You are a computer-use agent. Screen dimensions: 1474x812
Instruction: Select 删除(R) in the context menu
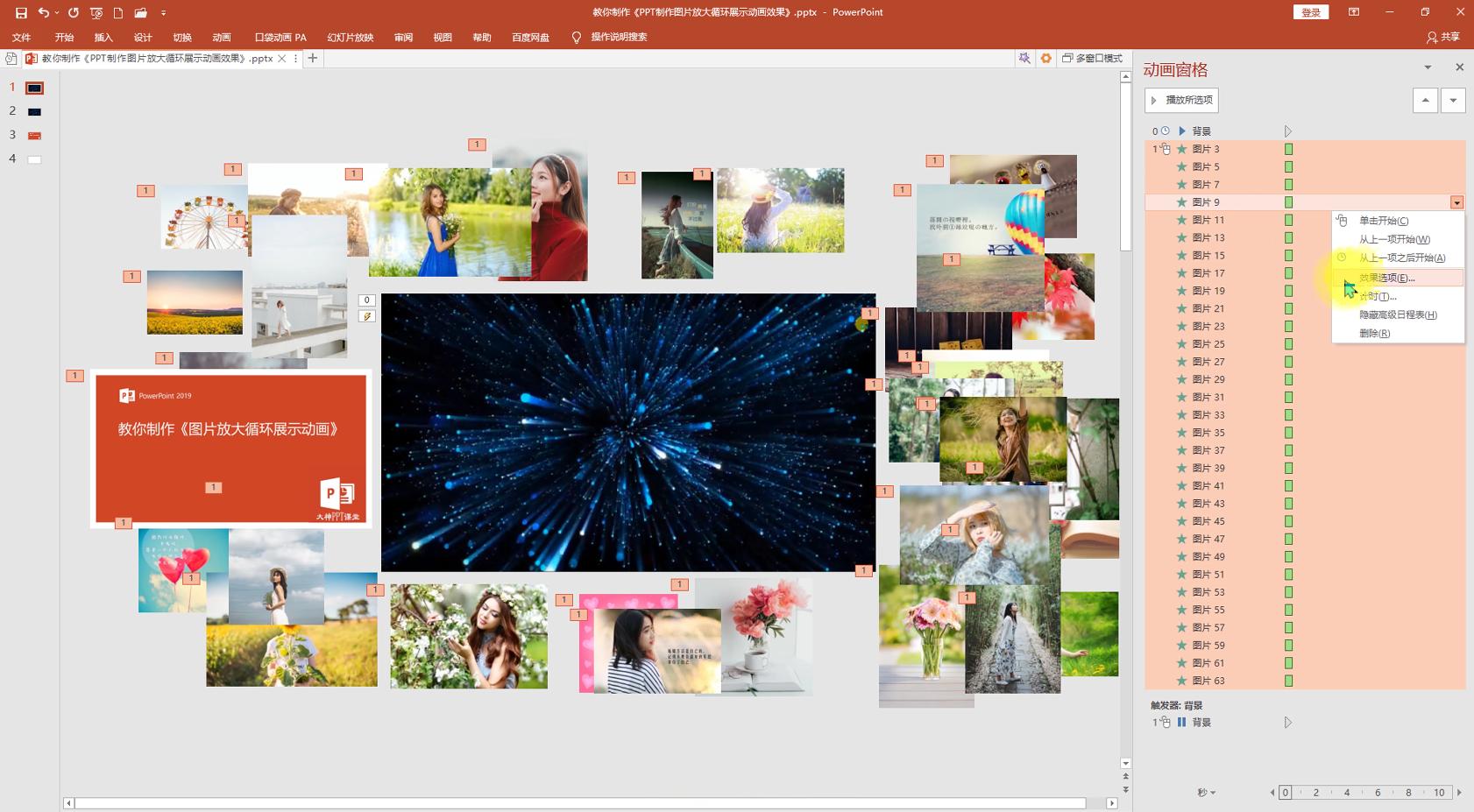pyautogui.click(x=1374, y=333)
